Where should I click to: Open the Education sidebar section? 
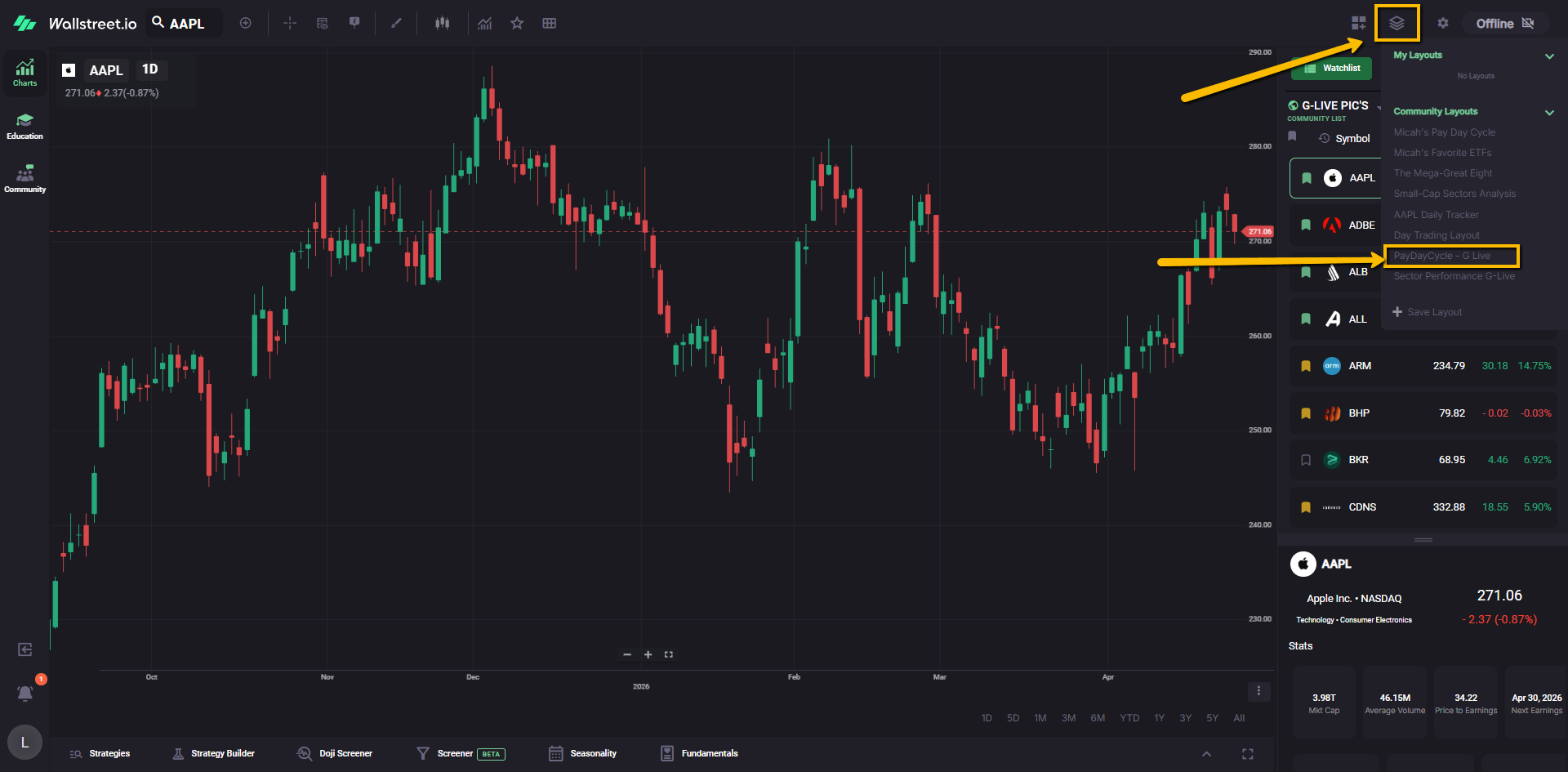click(24, 127)
